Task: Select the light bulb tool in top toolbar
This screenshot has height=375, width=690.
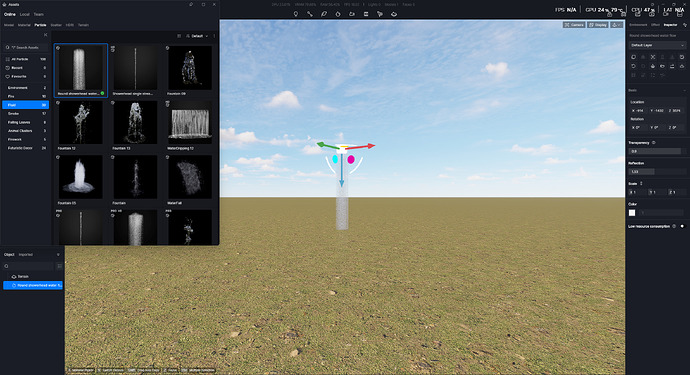Action: (296, 14)
